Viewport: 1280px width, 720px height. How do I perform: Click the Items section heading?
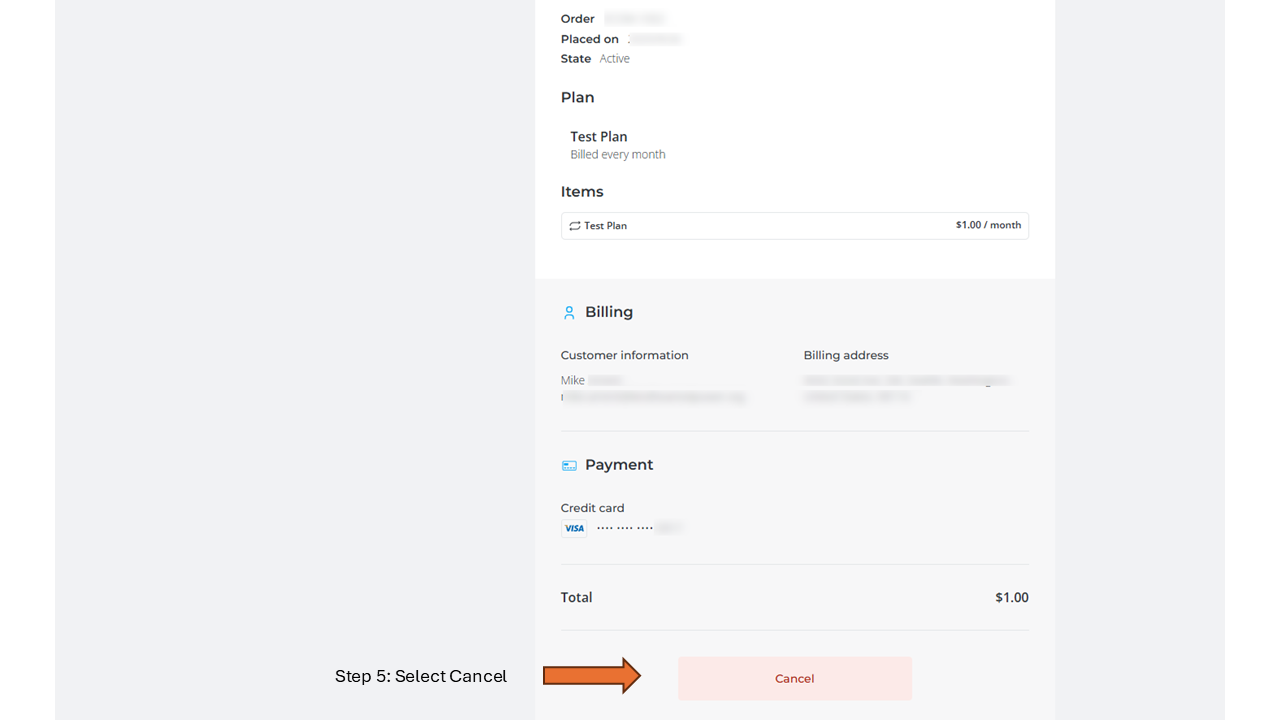click(x=582, y=192)
